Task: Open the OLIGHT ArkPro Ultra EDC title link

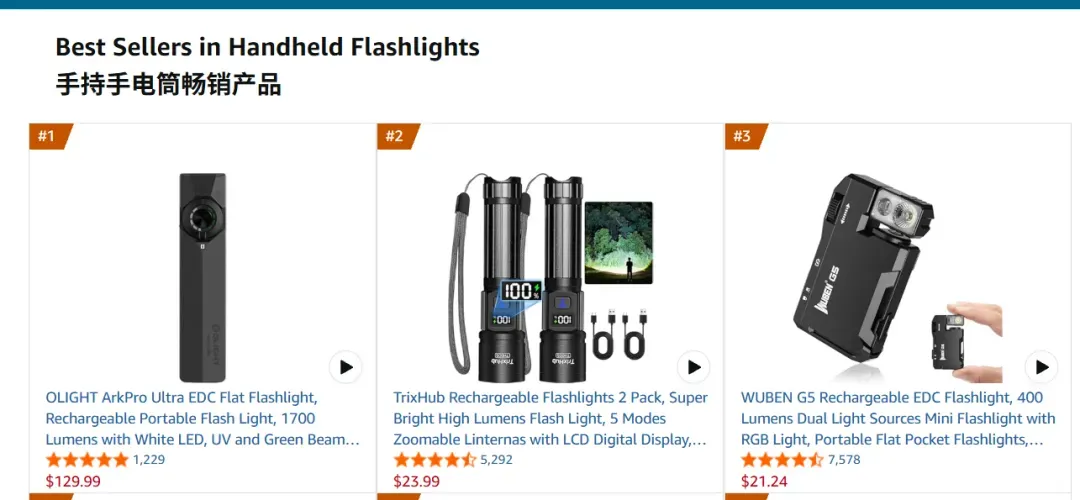Action: pos(202,419)
